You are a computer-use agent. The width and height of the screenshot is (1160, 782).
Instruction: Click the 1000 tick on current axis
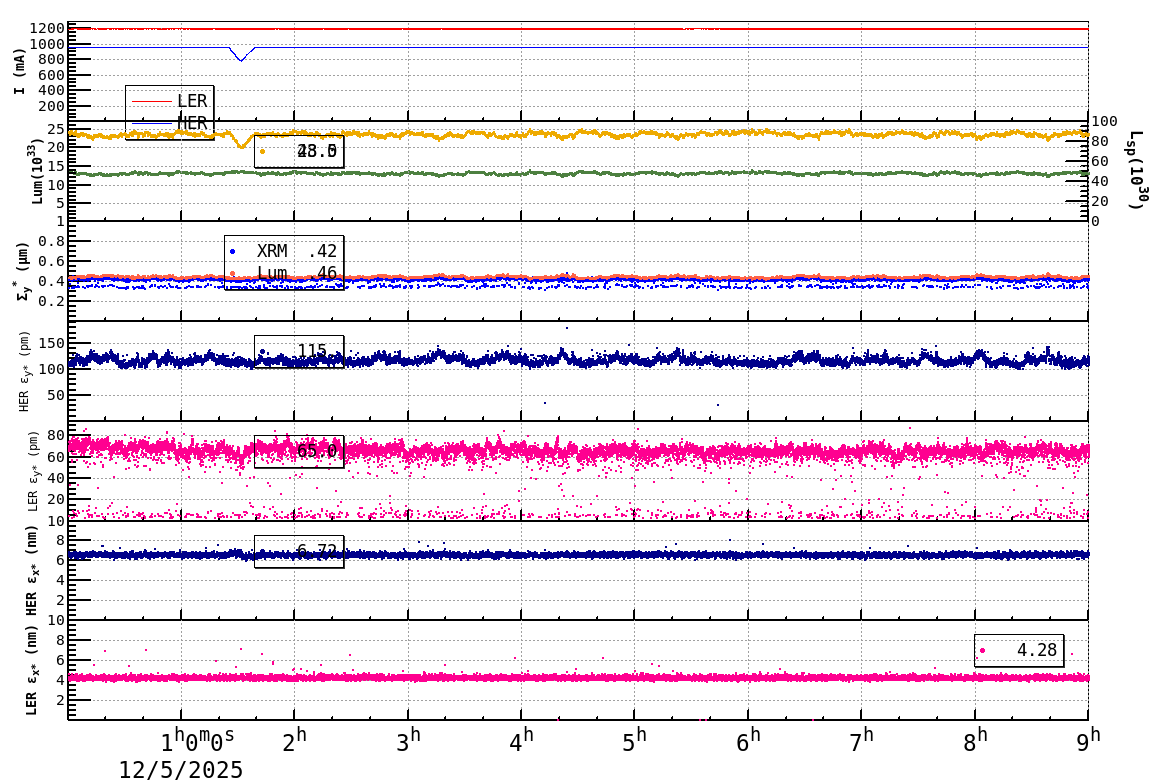pos(48,44)
